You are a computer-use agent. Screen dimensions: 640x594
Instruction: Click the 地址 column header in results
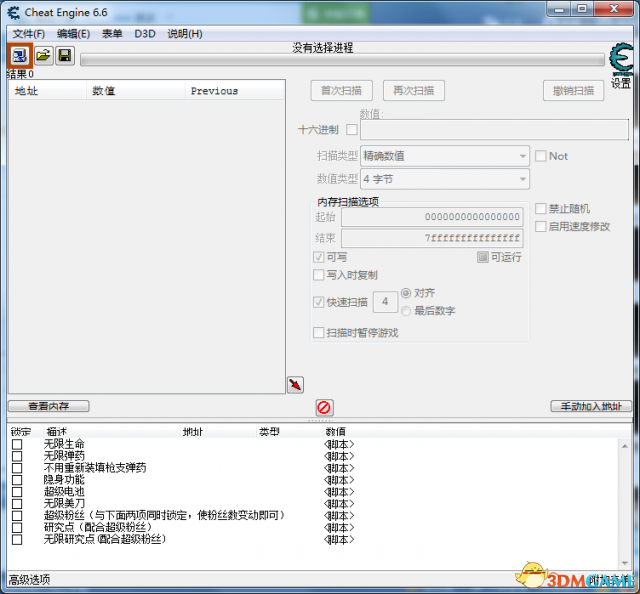[x=47, y=91]
